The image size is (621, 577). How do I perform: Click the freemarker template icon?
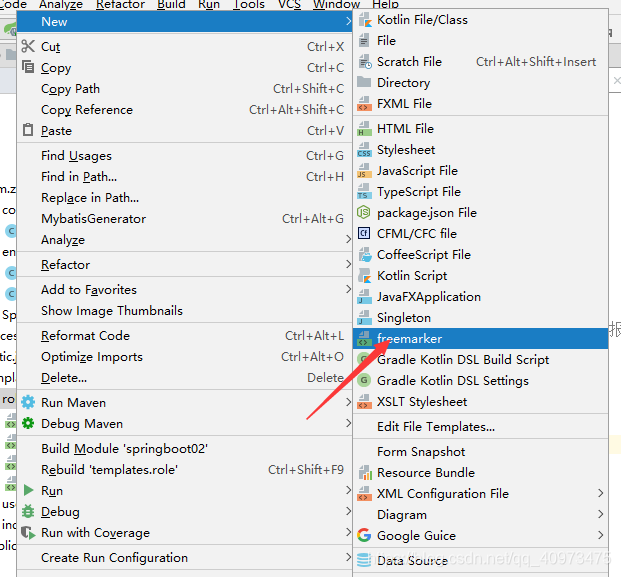[x=364, y=339]
